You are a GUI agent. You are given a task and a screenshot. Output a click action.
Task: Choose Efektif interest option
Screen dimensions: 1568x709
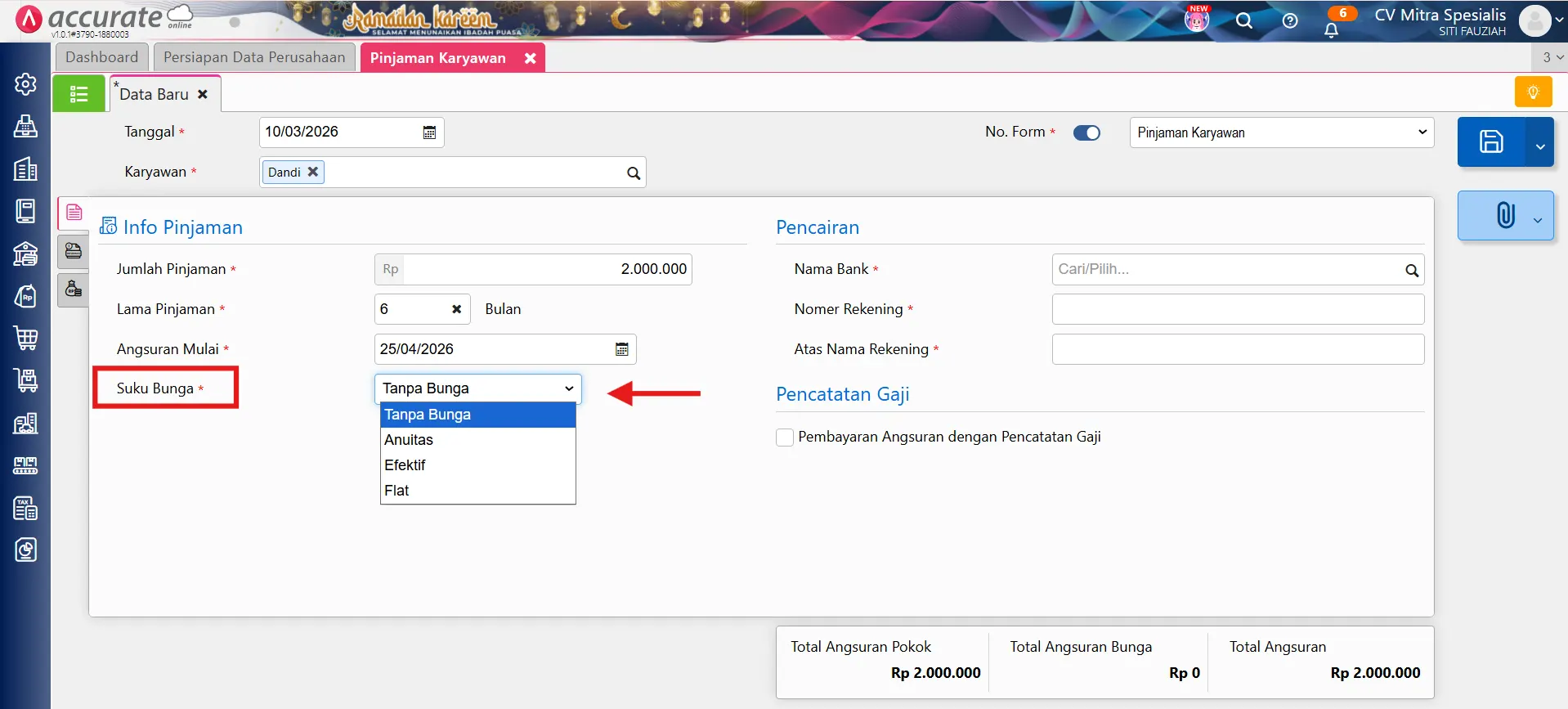pos(478,465)
